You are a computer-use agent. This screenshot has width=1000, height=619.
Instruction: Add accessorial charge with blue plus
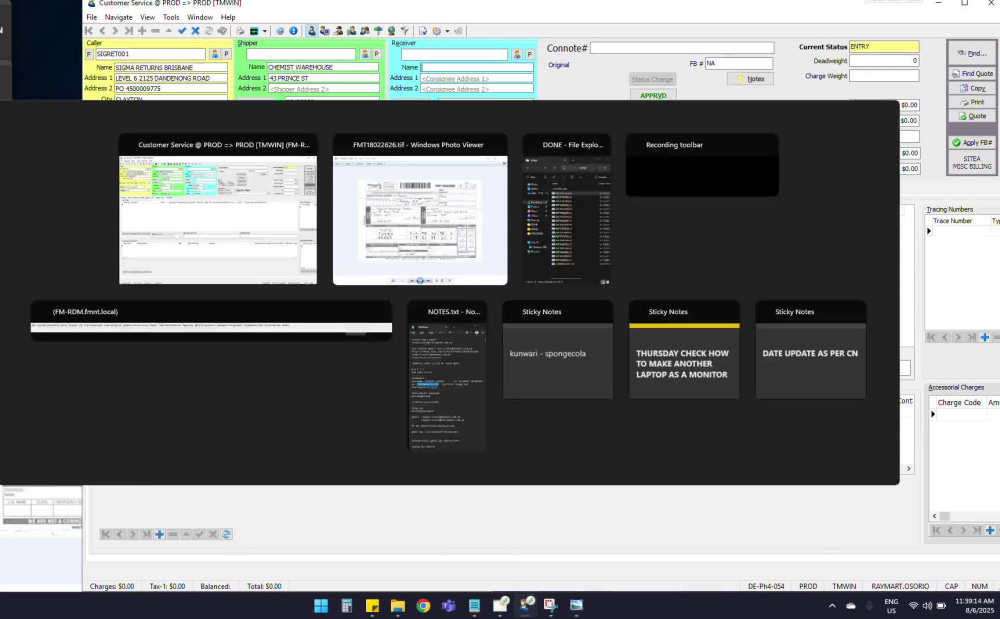(x=990, y=530)
